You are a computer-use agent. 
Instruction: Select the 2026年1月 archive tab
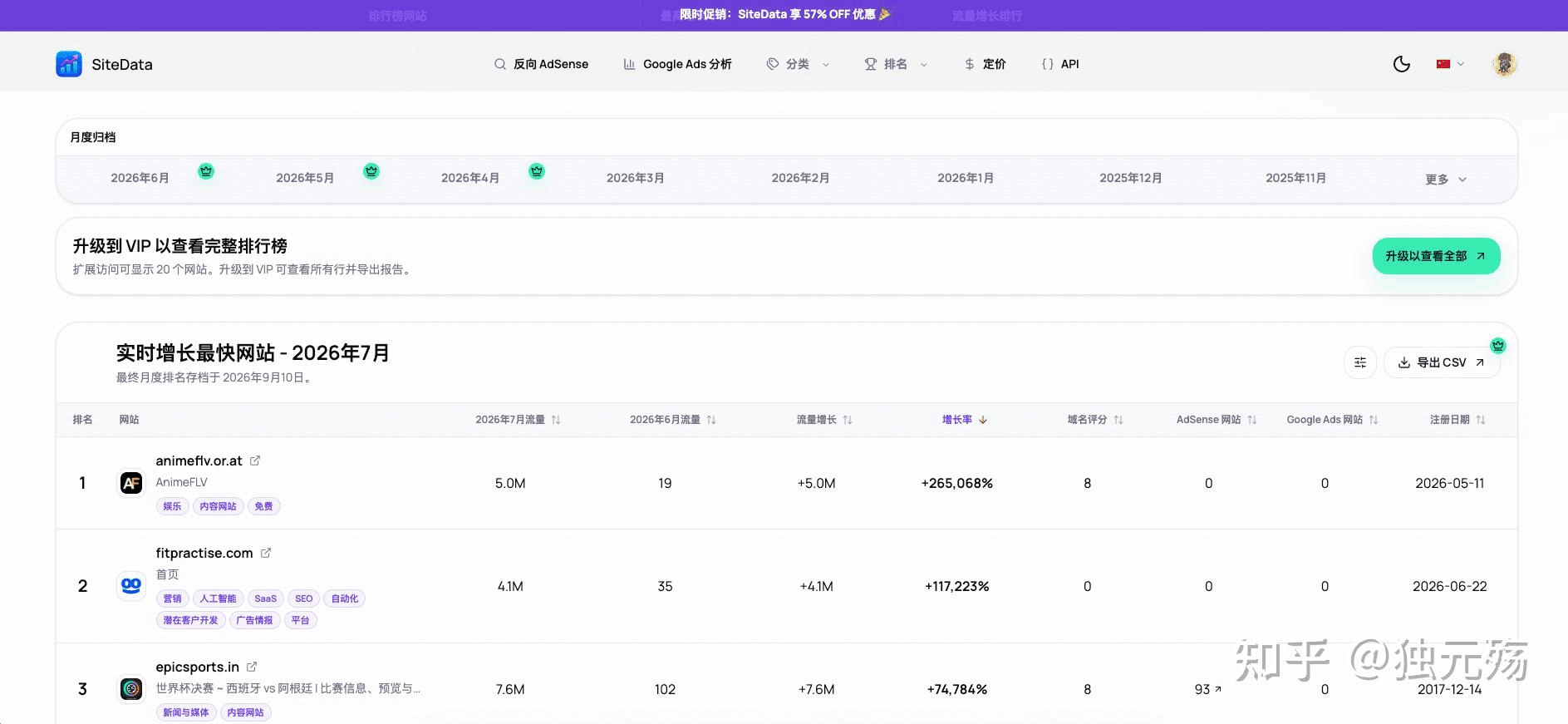coord(966,178)
